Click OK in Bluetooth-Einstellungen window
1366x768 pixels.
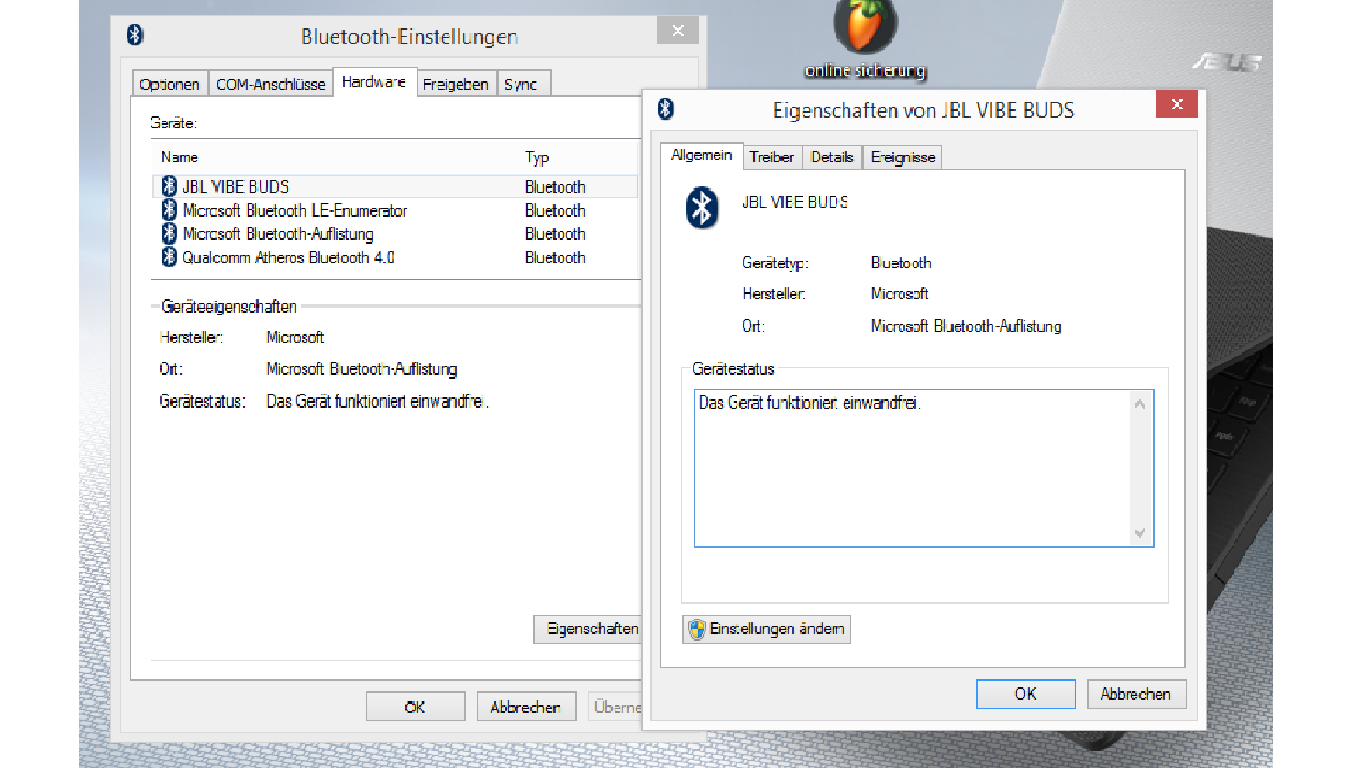[415, 706]
